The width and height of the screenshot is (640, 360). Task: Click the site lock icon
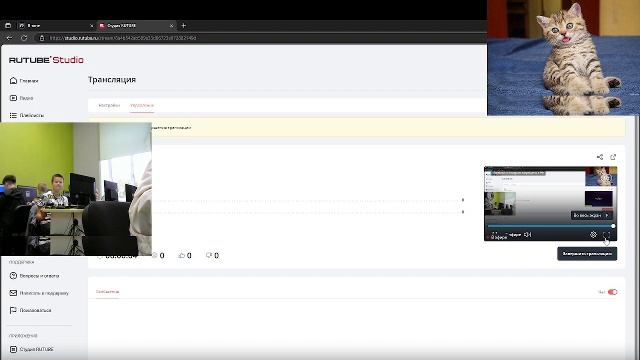(x=42, y=38)
